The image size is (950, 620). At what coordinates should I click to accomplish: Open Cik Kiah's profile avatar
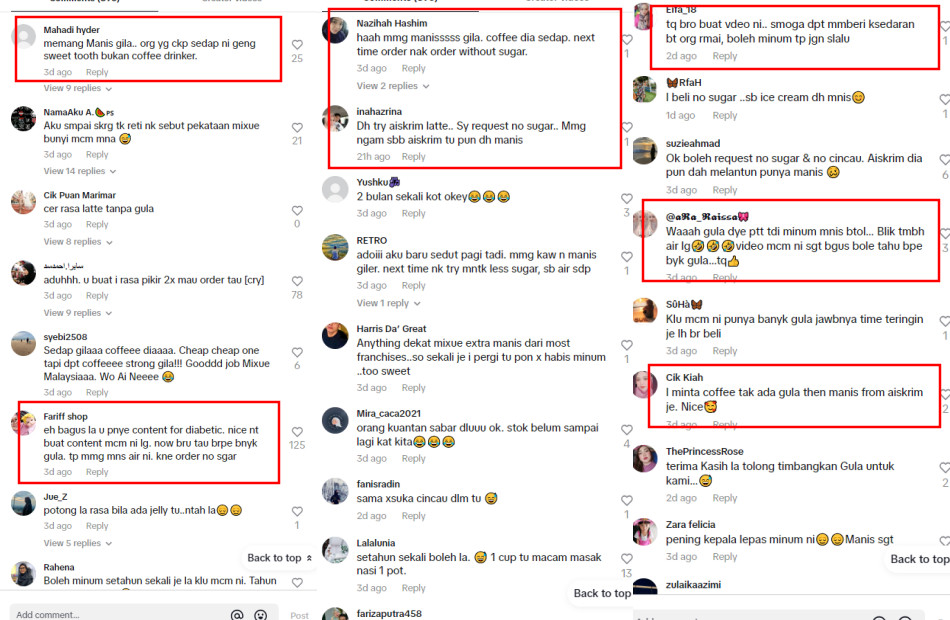(x=645, y=385)
